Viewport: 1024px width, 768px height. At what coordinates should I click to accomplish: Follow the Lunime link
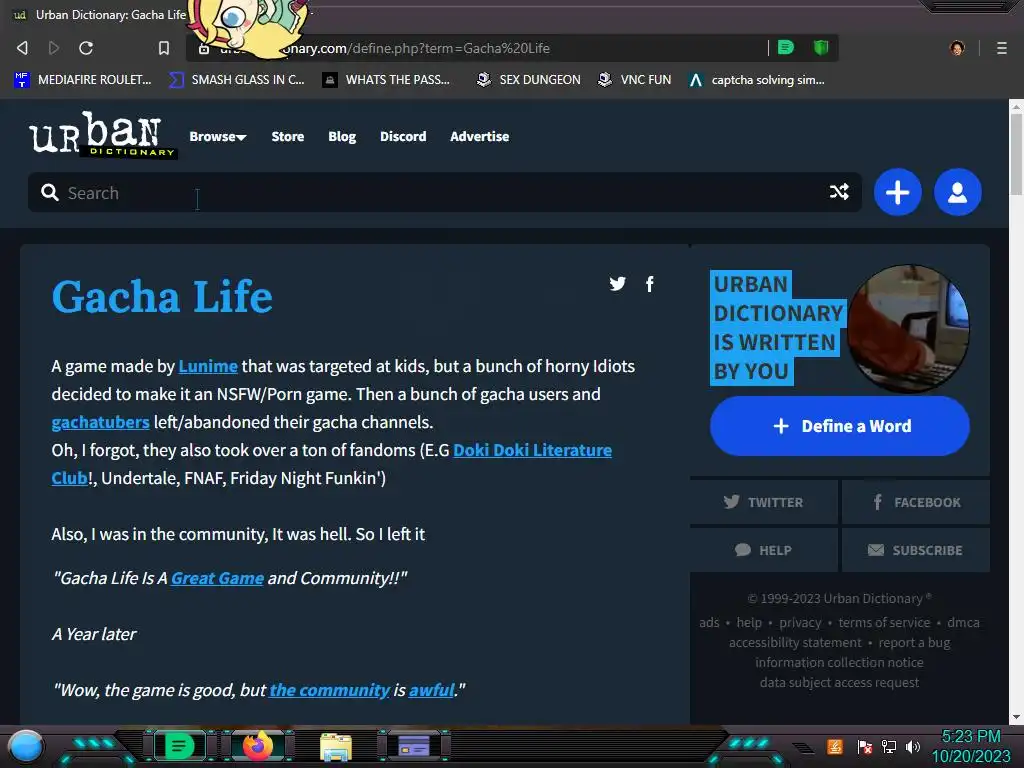208,366
